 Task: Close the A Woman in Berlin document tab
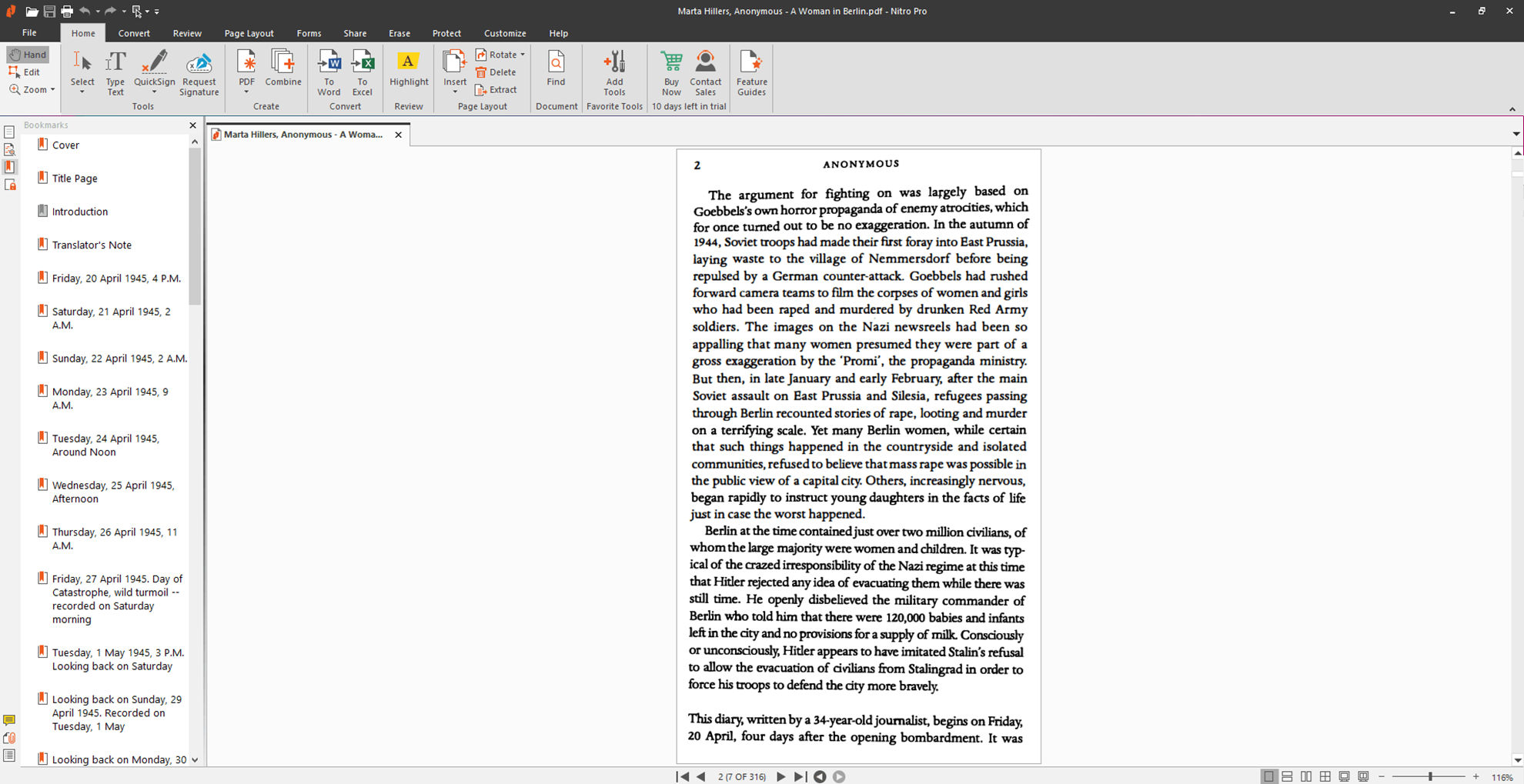[399, 135]
